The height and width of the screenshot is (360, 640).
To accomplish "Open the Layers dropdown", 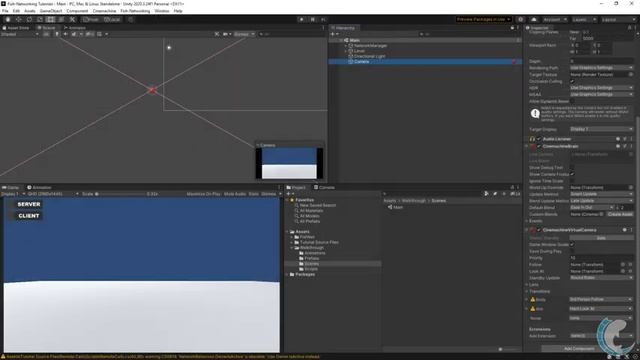I will [584, 19].
